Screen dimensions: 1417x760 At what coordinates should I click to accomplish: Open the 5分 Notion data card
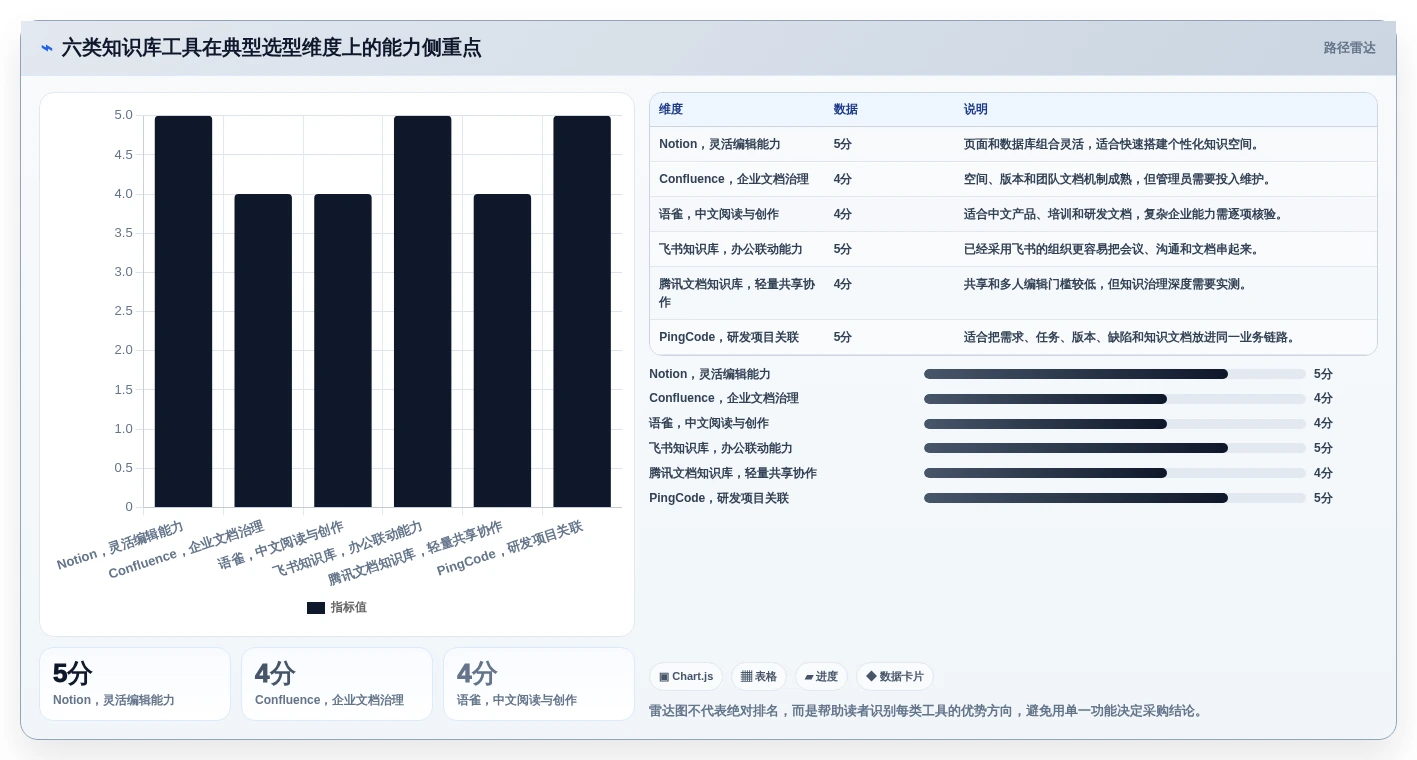(x=135, y=684)
